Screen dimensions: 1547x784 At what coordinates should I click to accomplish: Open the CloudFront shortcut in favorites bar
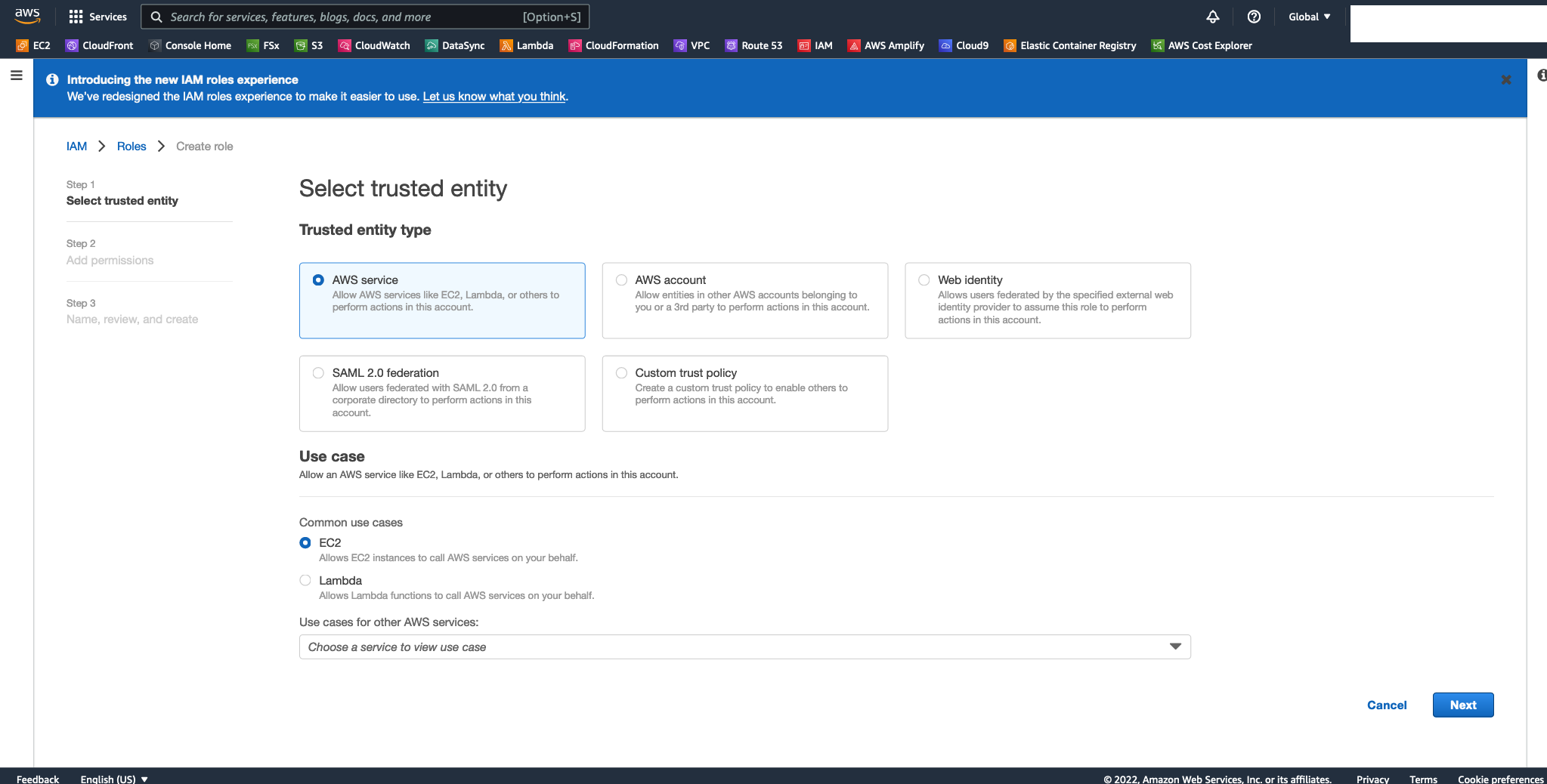tap(100, 45)
